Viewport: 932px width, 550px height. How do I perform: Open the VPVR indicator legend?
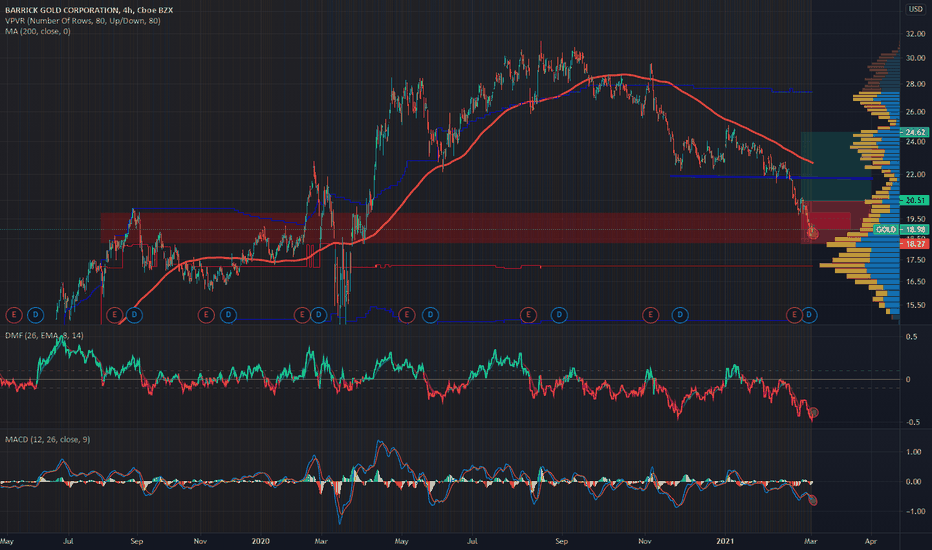coord(83,21)
